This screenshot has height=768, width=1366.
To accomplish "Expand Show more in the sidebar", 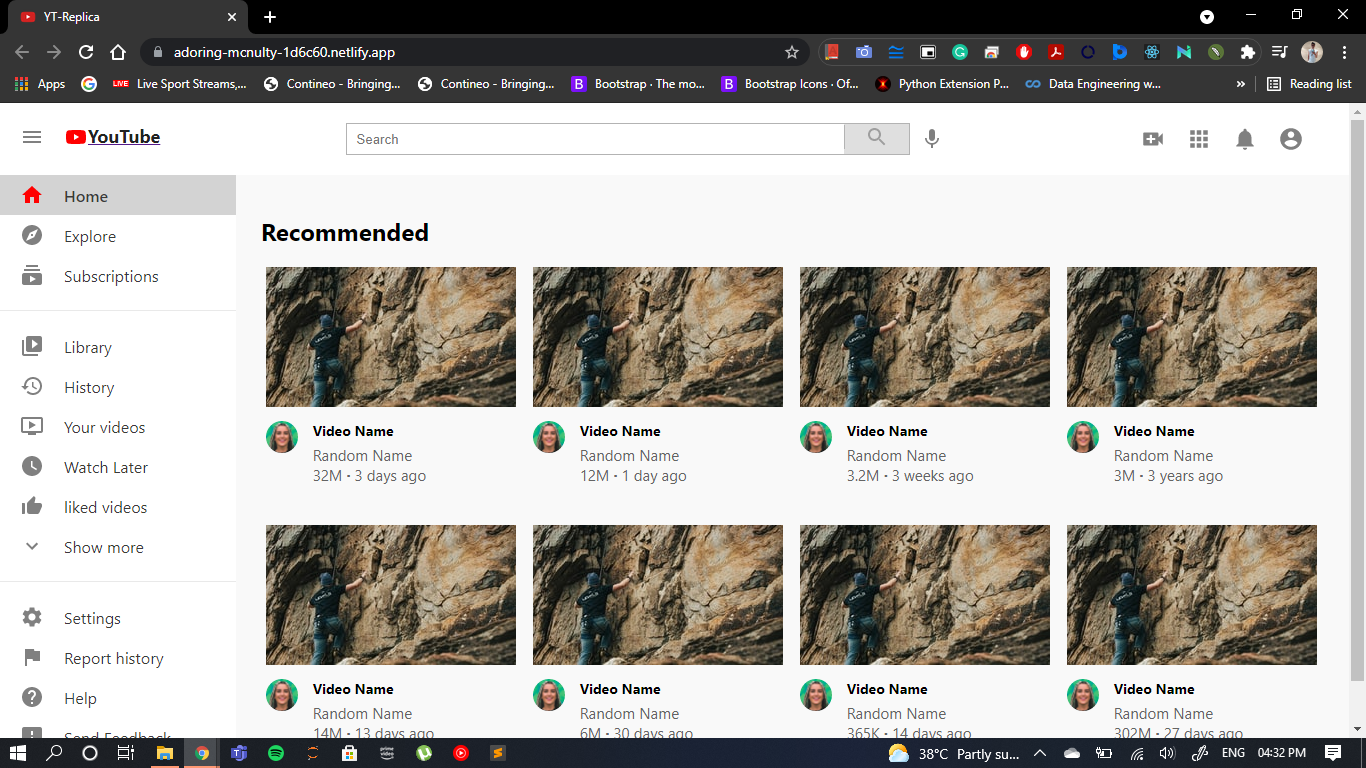I will (x=118, y=547).
